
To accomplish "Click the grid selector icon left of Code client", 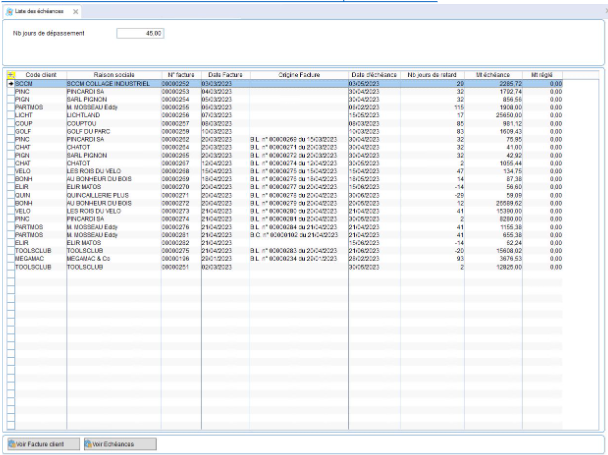I will (10, 74).
